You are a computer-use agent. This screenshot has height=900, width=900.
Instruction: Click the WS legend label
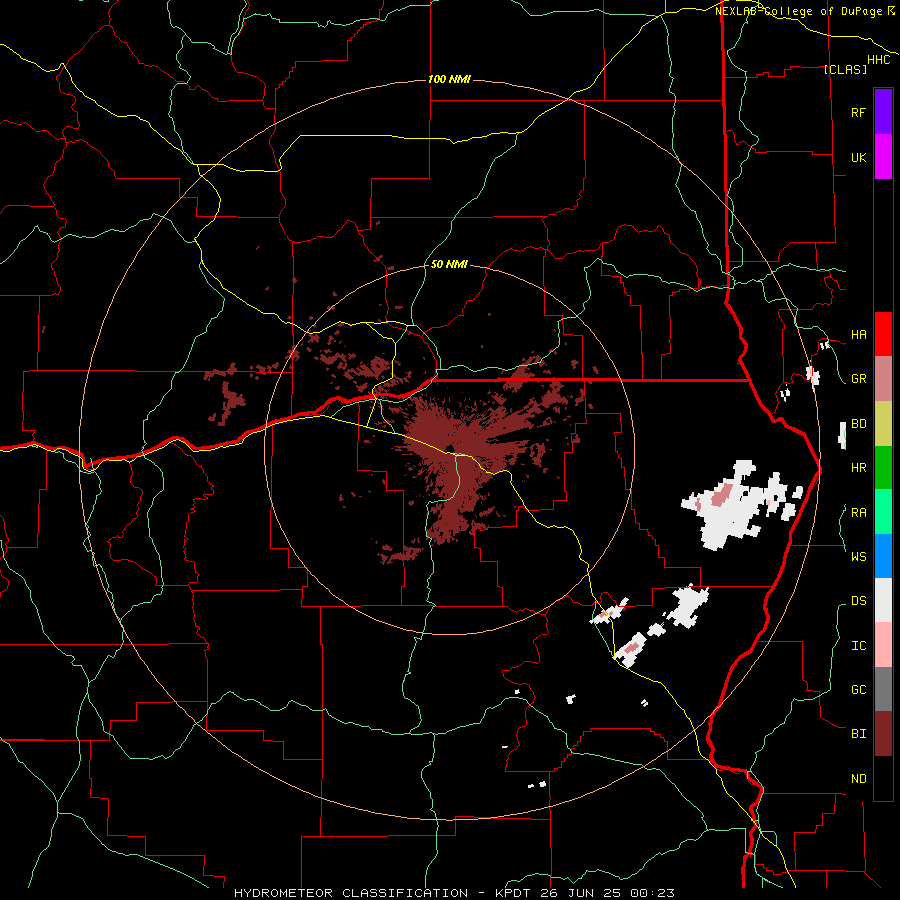[858, 556]
